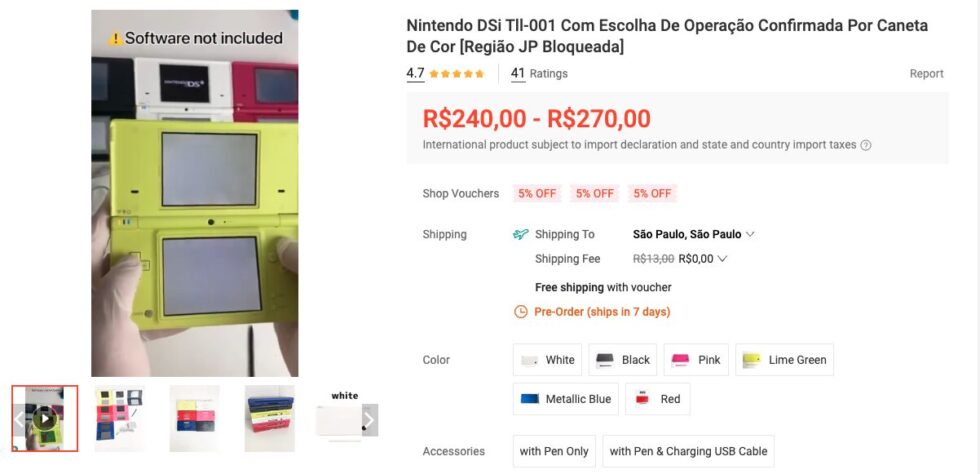980x474 pixels.
Task: Expand the shipping fee details chevron
Action: coord(723,259)
